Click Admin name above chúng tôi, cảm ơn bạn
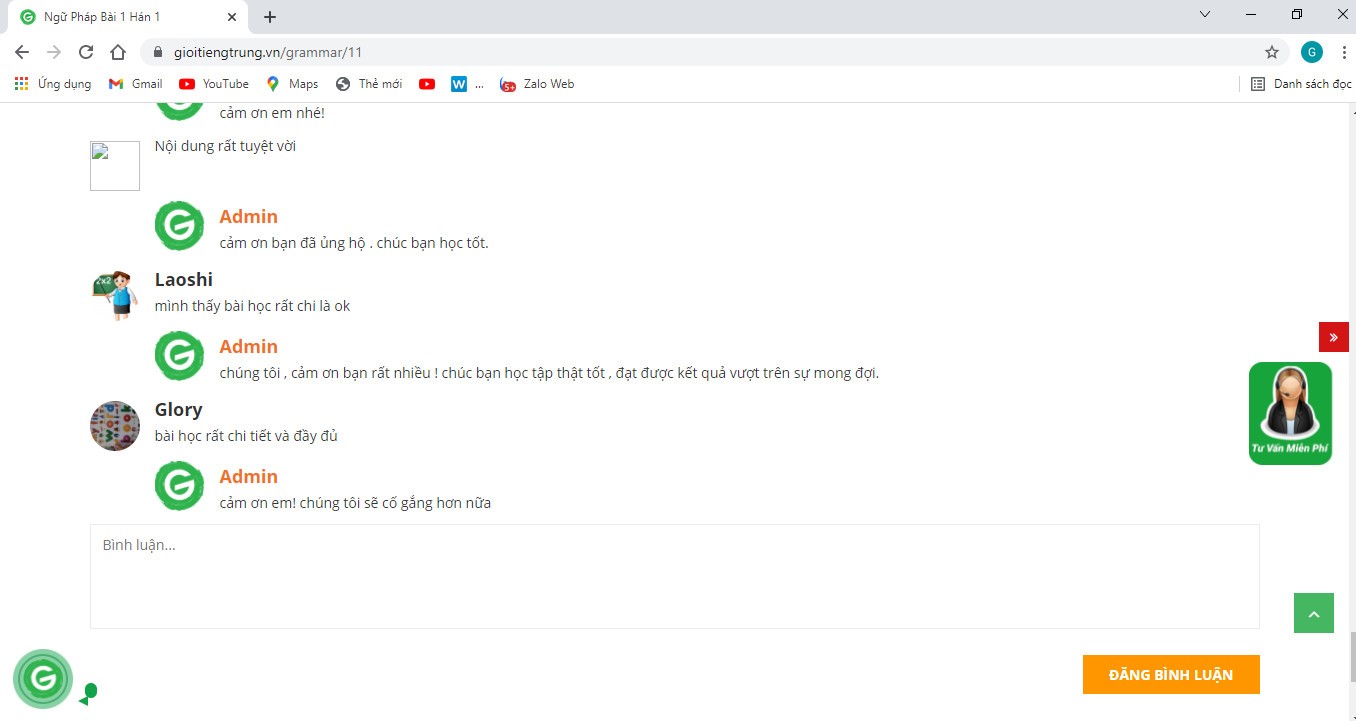This screenshot has height=721, width=1356. tap(249, 346)
